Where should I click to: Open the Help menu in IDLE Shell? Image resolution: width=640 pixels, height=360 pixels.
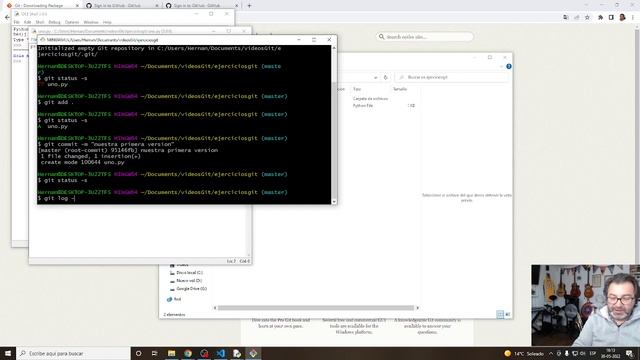click(107, 22)
